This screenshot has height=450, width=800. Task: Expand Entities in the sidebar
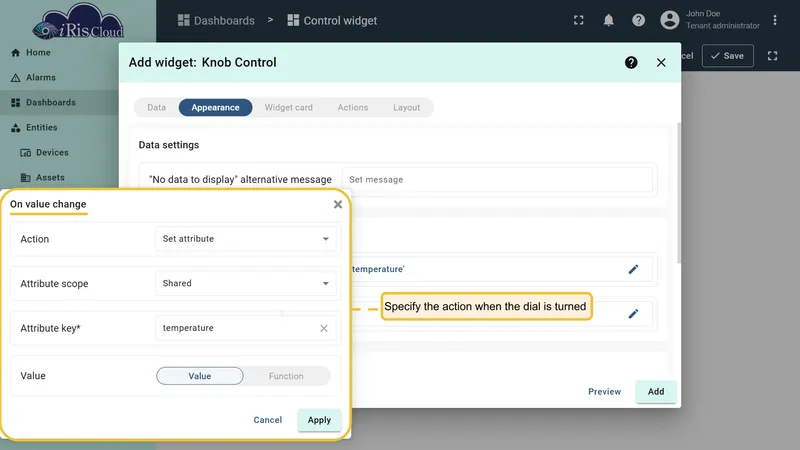tap(34, 128)
